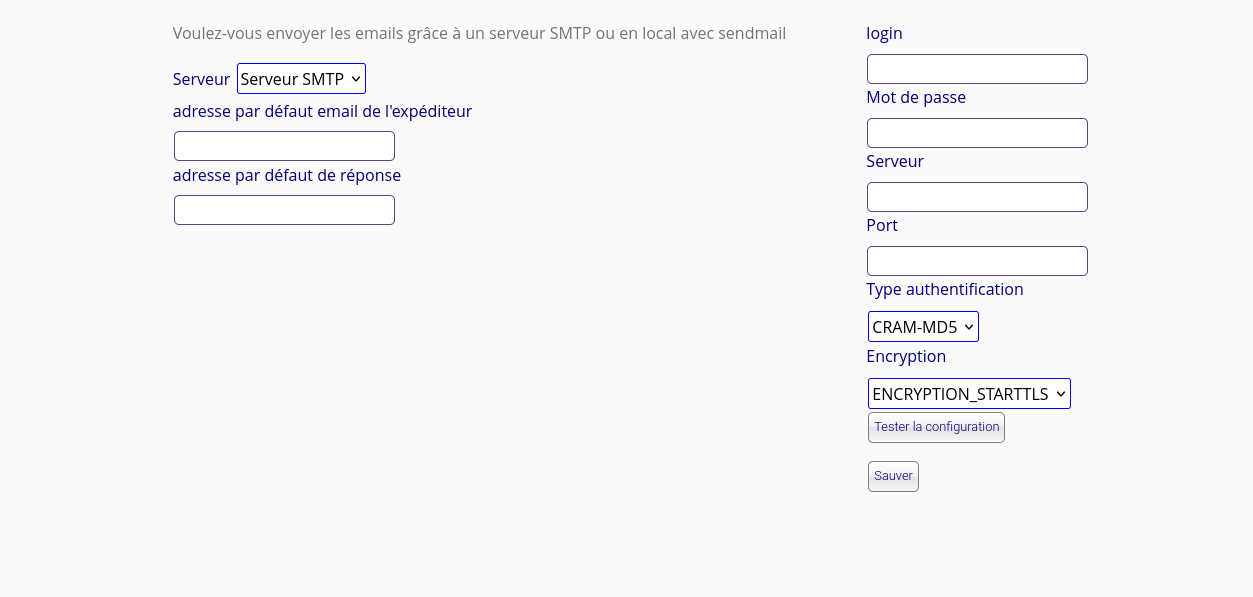Click the Mot de passe label

[x=915, y=97]
